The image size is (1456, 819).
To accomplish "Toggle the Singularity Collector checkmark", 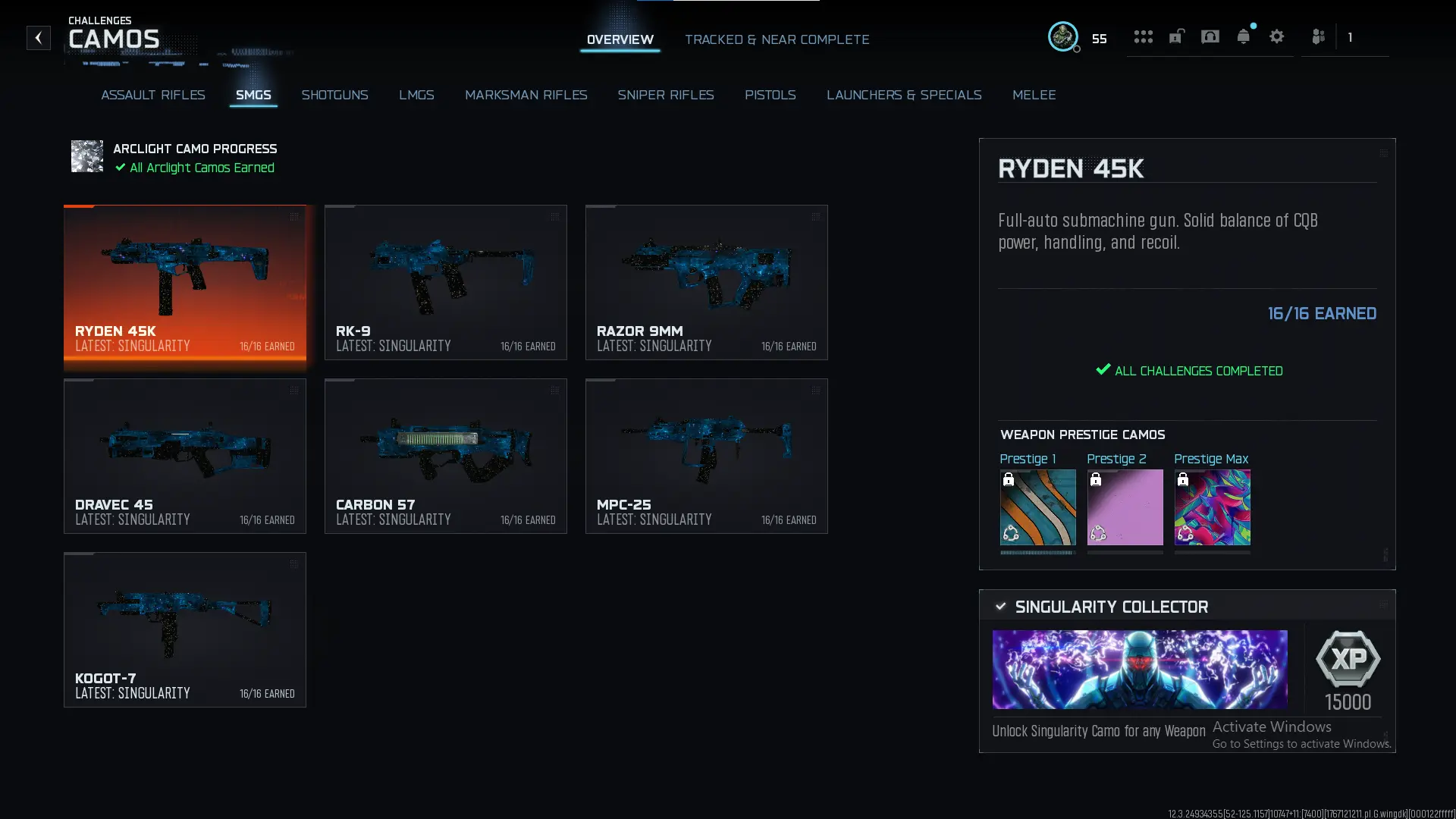I will (1001, 606).
